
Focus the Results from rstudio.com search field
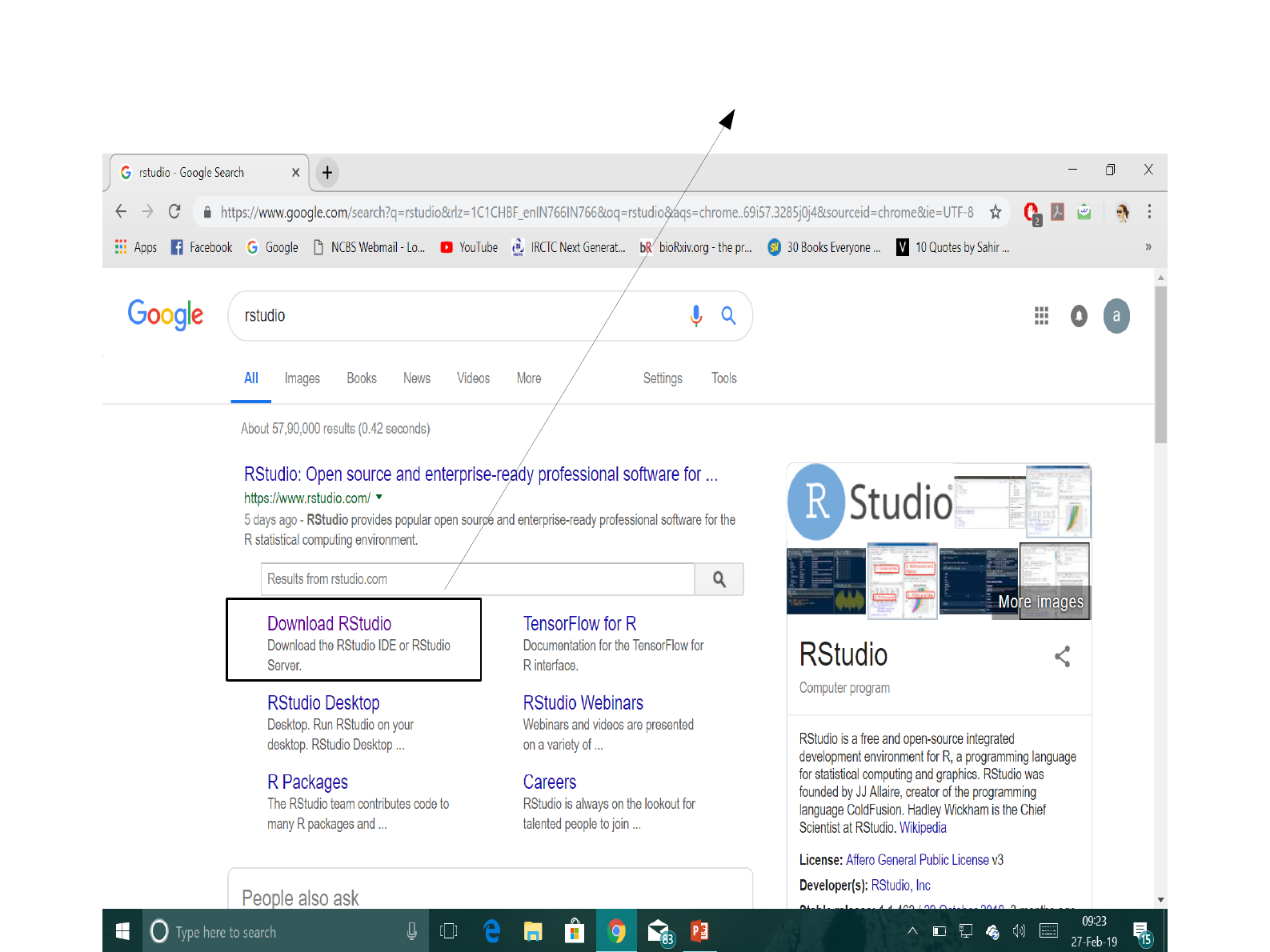(x=478, y=579)
